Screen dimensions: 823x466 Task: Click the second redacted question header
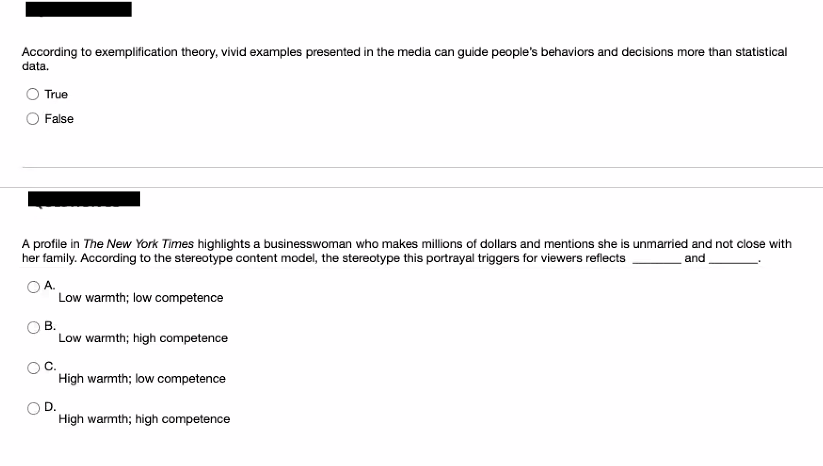tap(84, 199)
